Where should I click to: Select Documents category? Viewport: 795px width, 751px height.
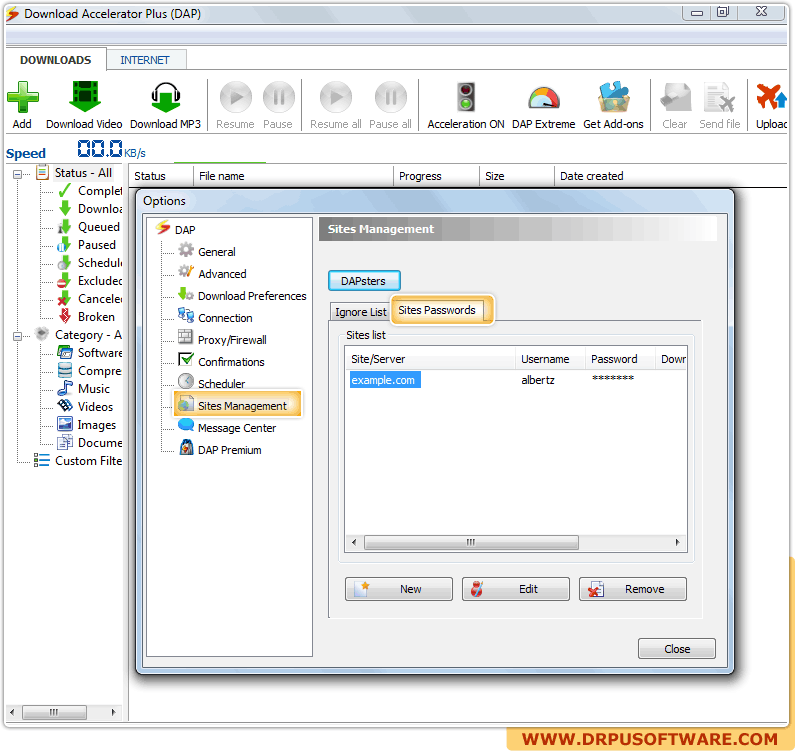90,443
